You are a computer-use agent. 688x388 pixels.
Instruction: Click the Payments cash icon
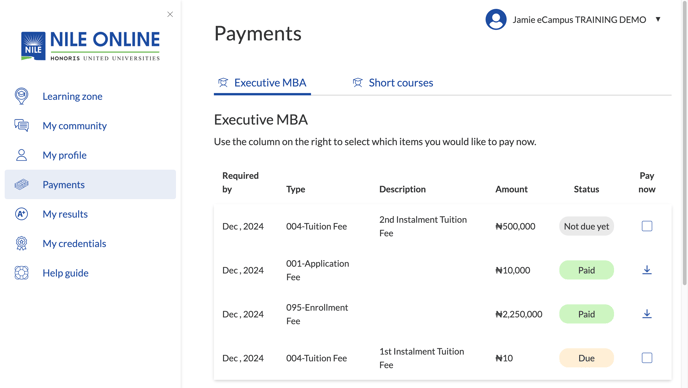click(22, 184)
